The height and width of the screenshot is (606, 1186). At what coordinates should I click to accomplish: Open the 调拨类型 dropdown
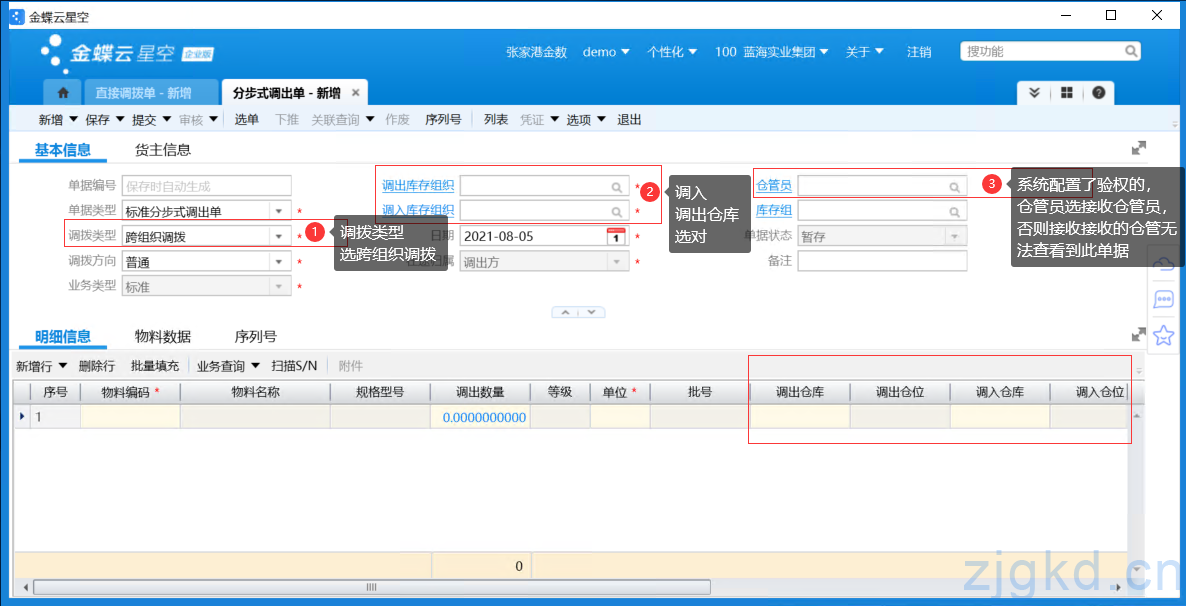click(x=279, y=237)
